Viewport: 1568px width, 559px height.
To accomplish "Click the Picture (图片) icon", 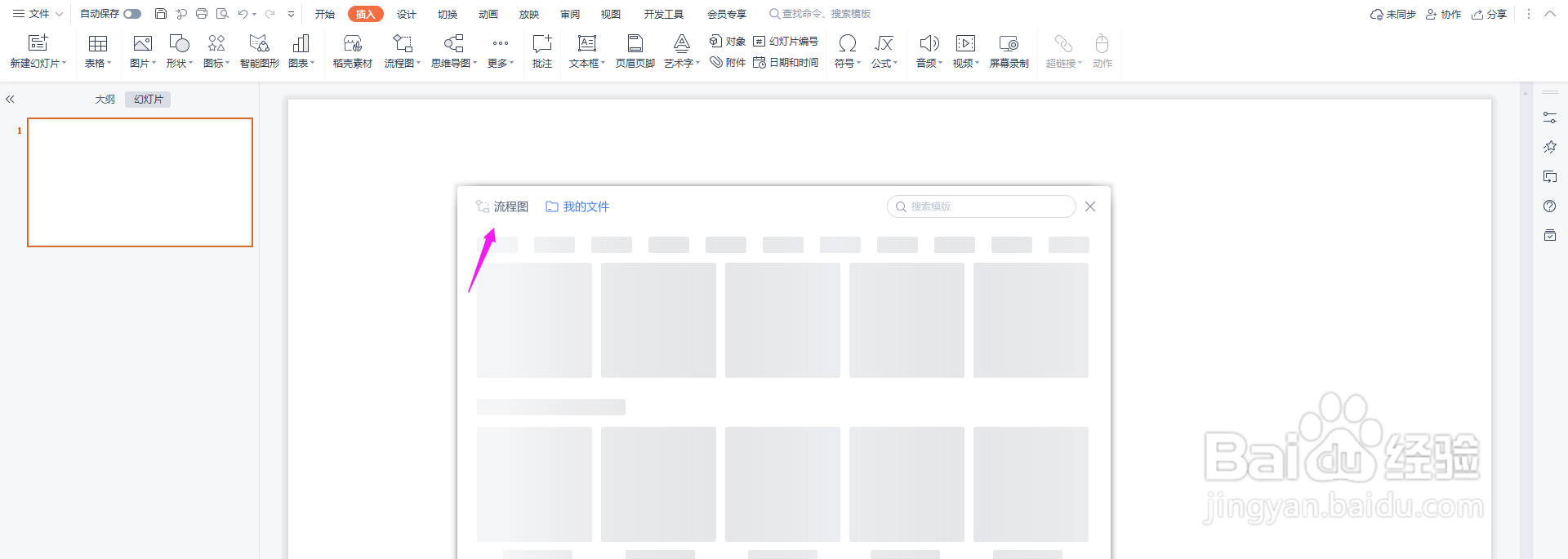I will [143, 43].
